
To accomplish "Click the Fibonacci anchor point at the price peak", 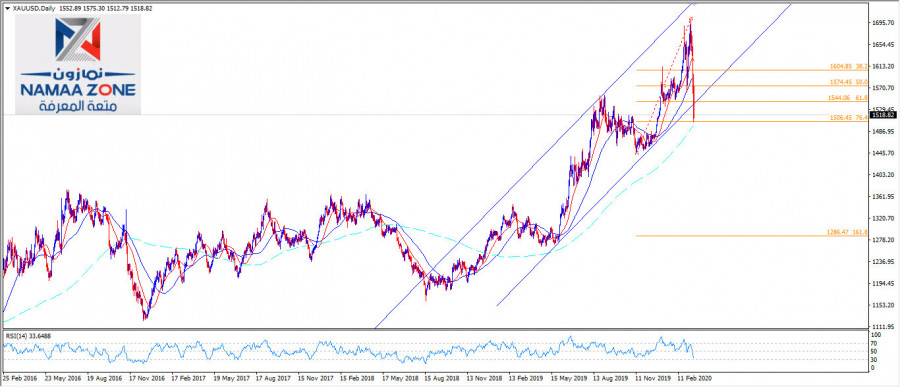I will (691, 18).
